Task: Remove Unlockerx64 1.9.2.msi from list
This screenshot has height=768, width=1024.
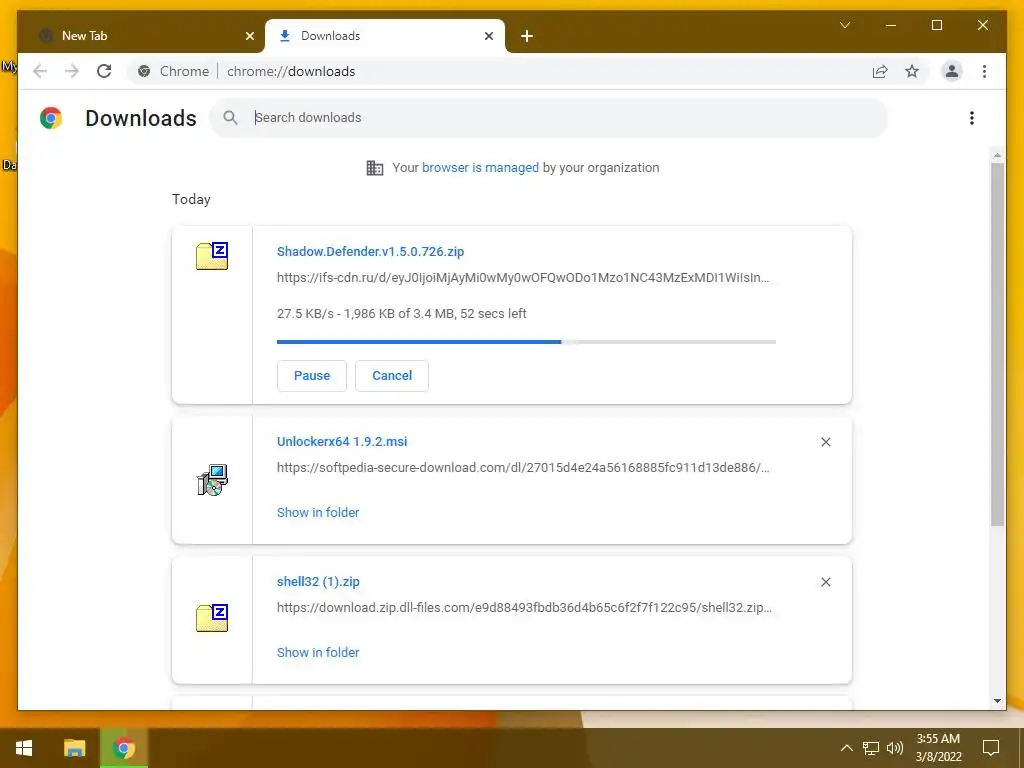Action: 825,442
